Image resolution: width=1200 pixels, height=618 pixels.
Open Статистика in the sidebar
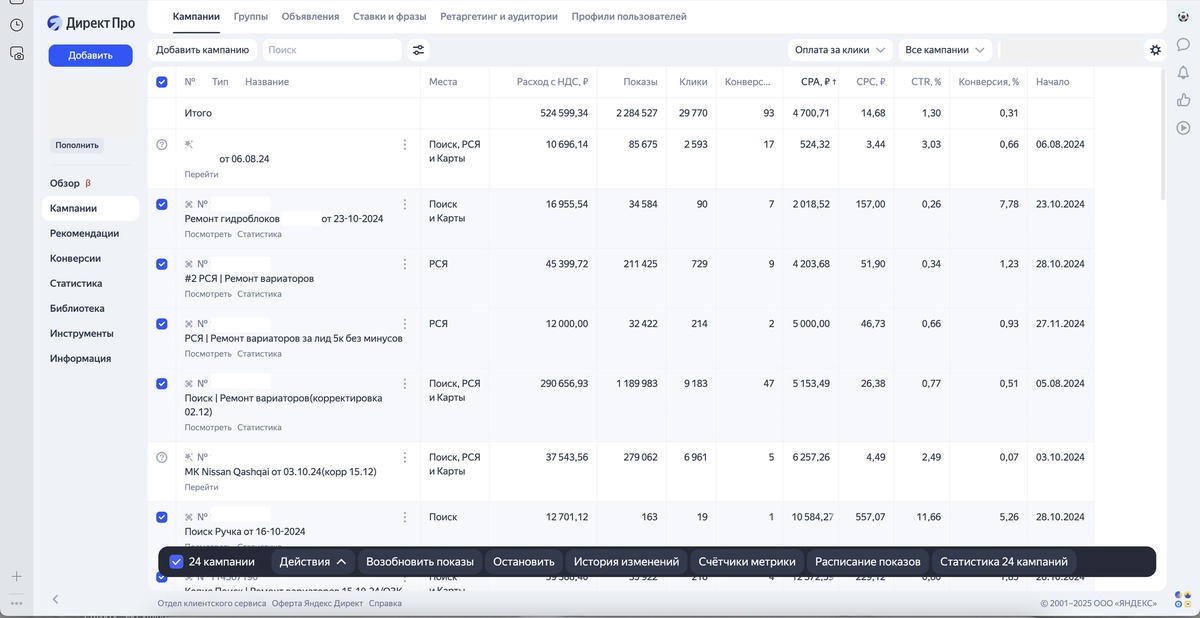pyautogui.click(x=76, y=283)
